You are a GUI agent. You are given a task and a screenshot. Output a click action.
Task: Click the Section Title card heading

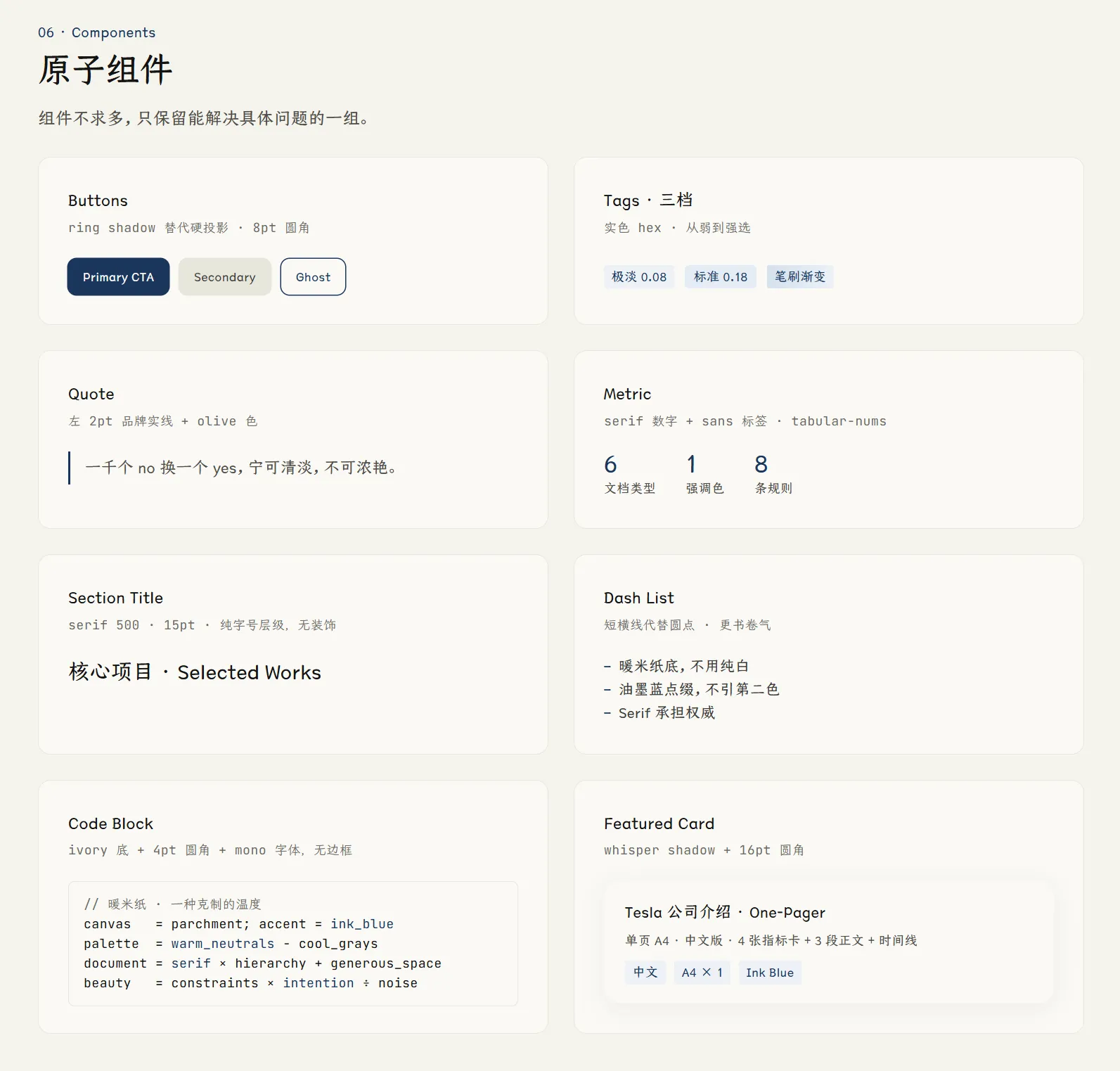(115, 598)
